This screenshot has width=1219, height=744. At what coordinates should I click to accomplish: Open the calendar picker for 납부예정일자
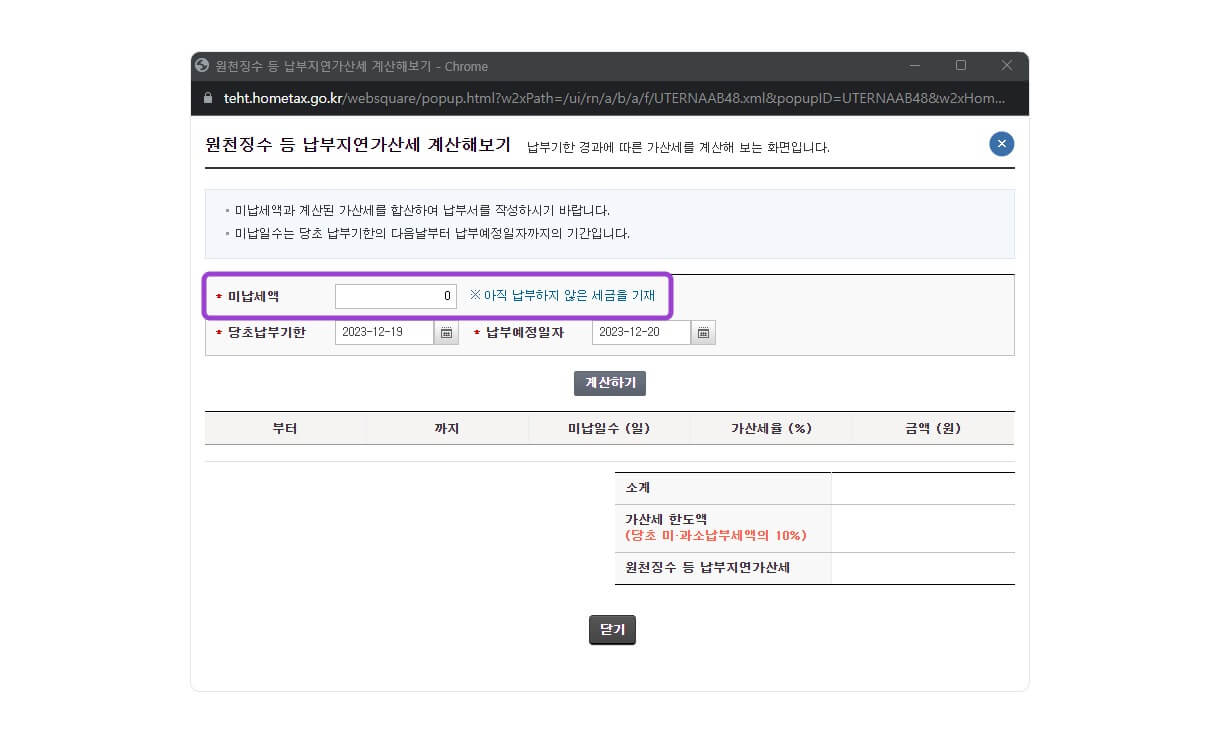pyautogui.click(x=703, y=333)
